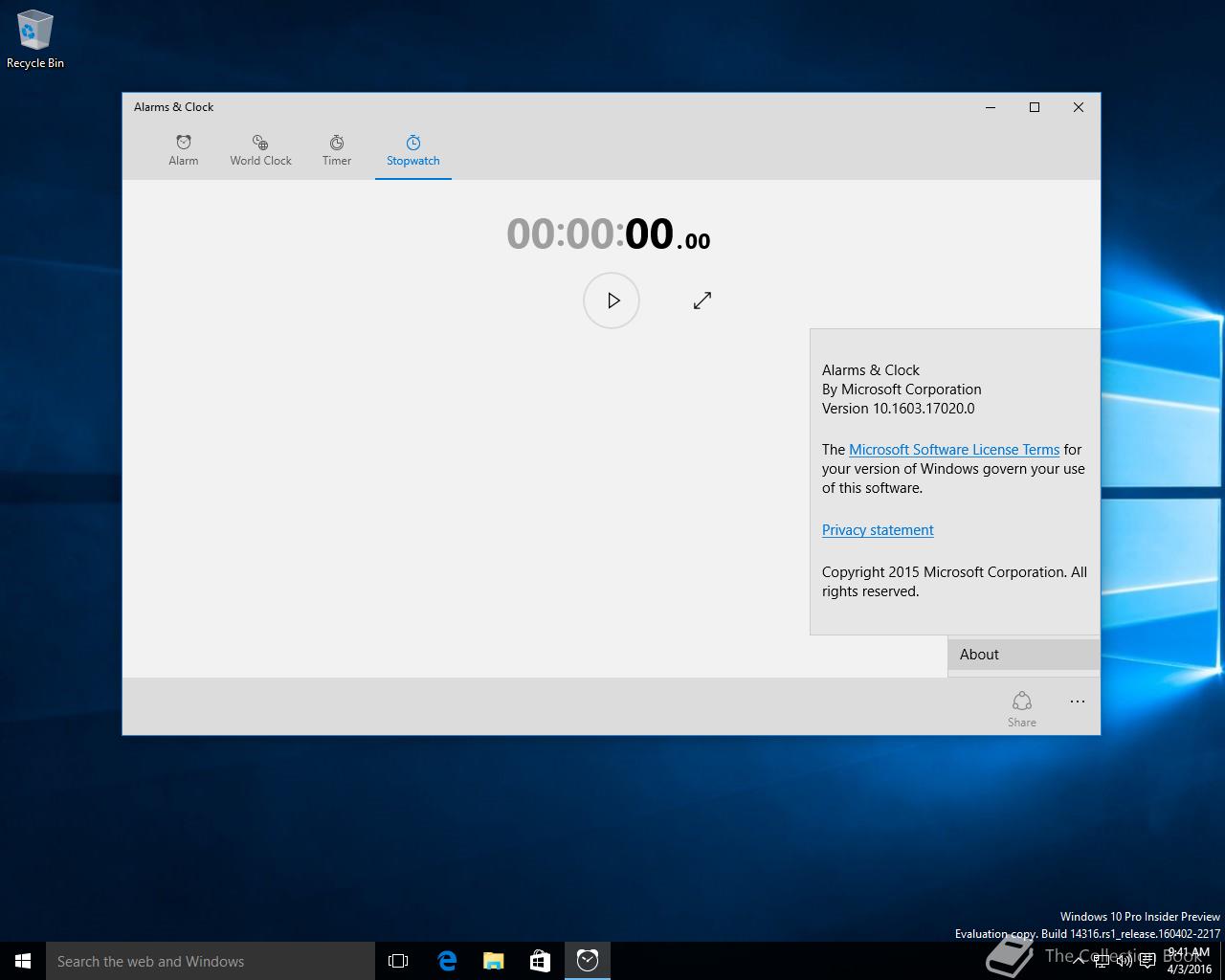Image resolution: width=1225 pixels, height=980 pixels.
Task: Expand stopwatch to full view
Action: coord(702,301)
